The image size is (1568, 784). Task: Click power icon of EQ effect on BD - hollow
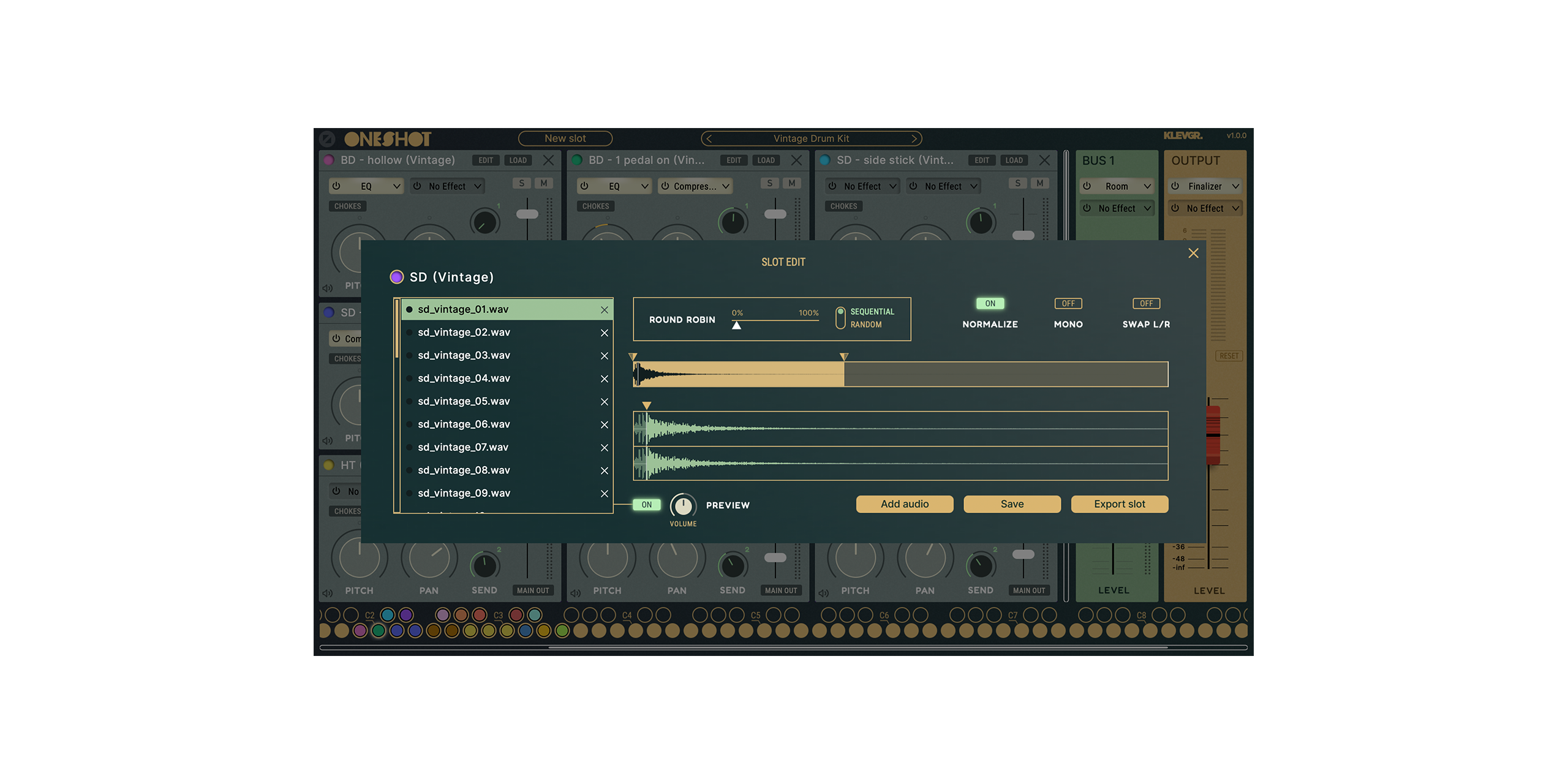(x=336, y=186)
